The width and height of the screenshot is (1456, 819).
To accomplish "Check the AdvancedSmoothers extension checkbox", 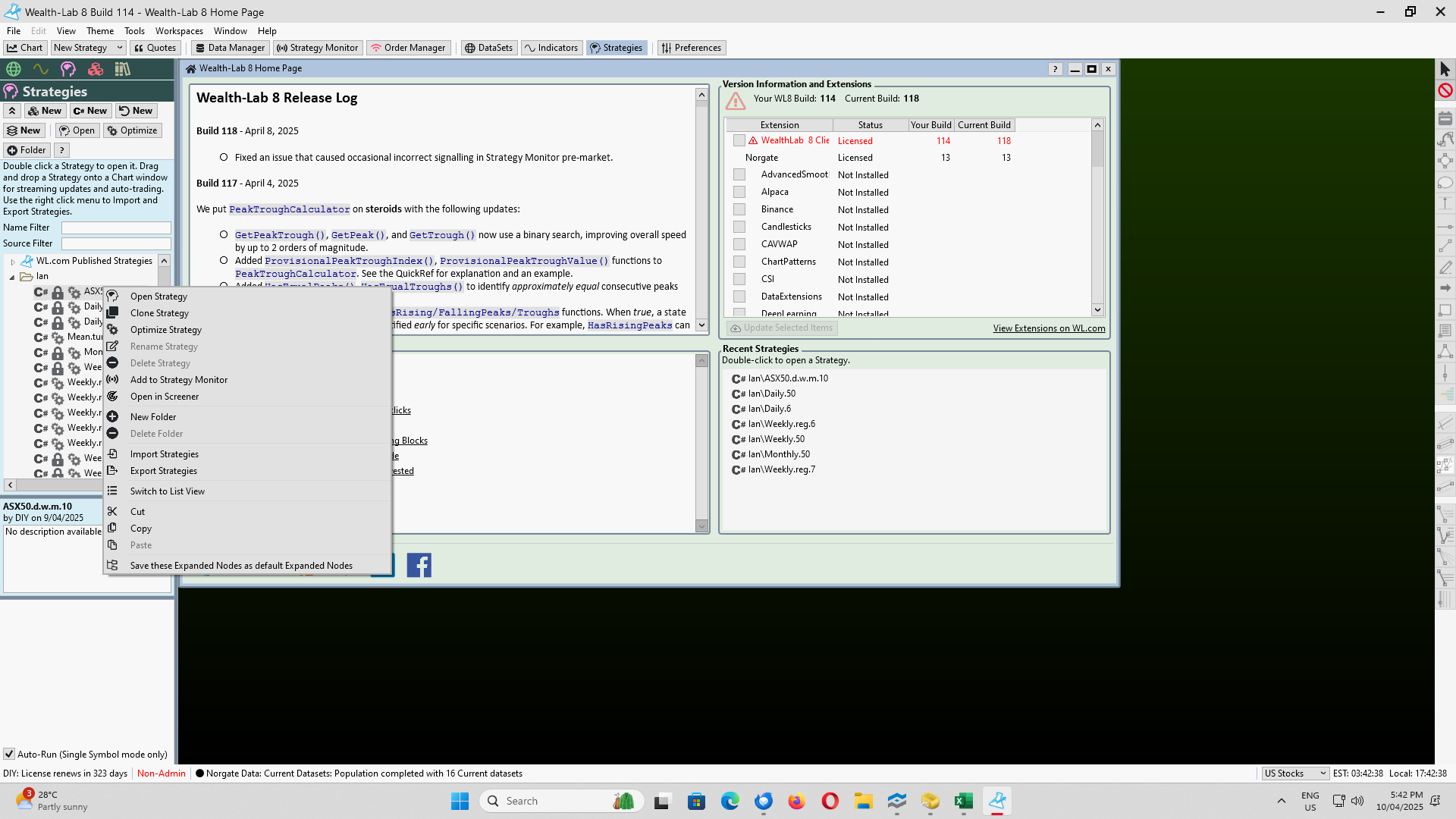I will click(739, 174).
